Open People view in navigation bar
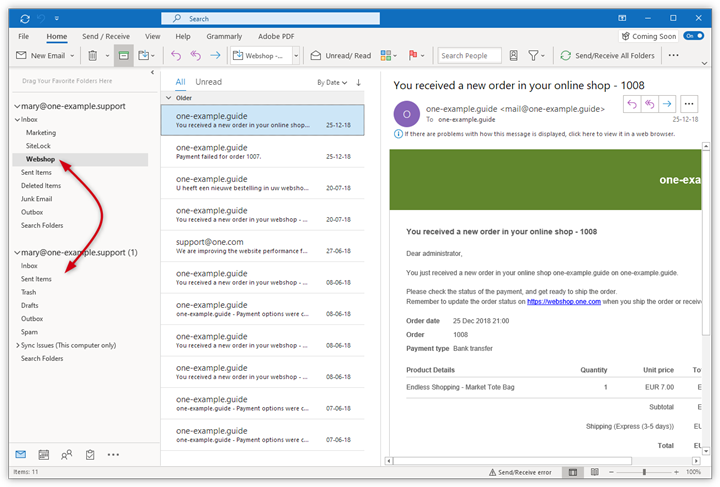The image size is (720, 487). click(67, 454)
